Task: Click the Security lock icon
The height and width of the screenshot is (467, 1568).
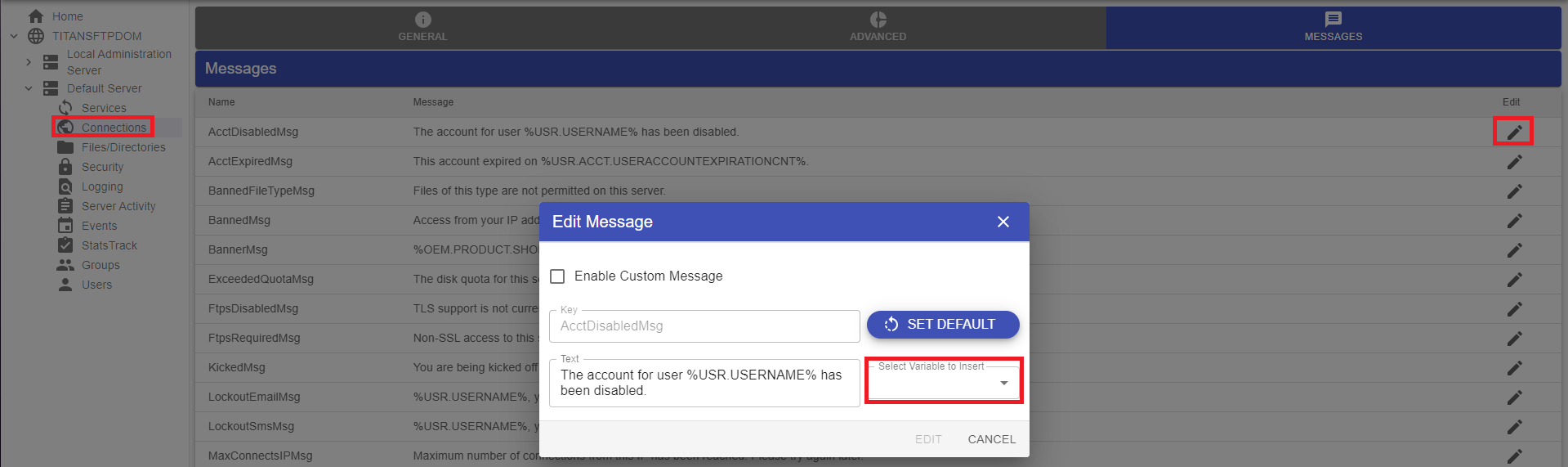Action: tap(65, 167)
